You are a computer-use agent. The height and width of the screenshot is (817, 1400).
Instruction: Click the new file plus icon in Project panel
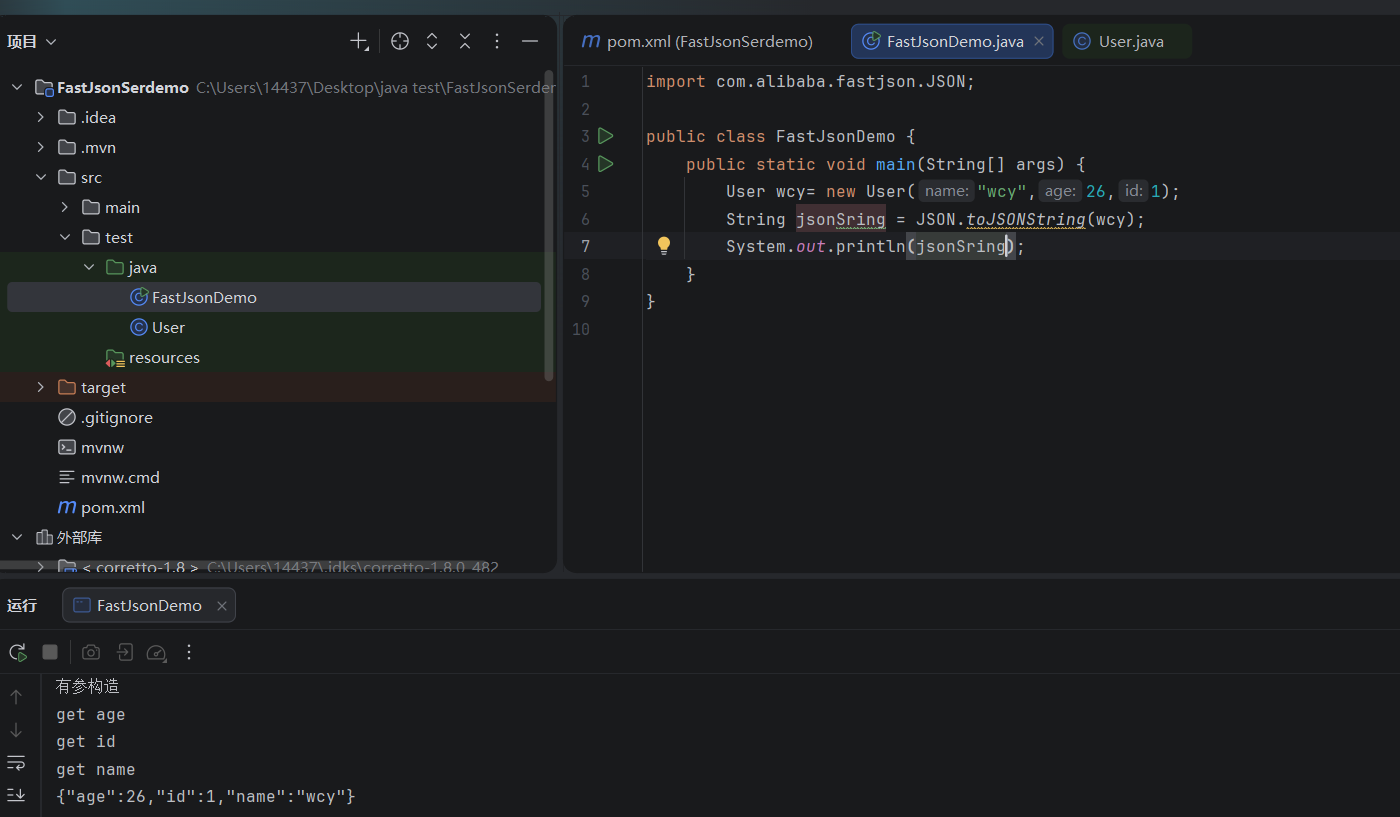pyautogui.click(x=359, y=41)
